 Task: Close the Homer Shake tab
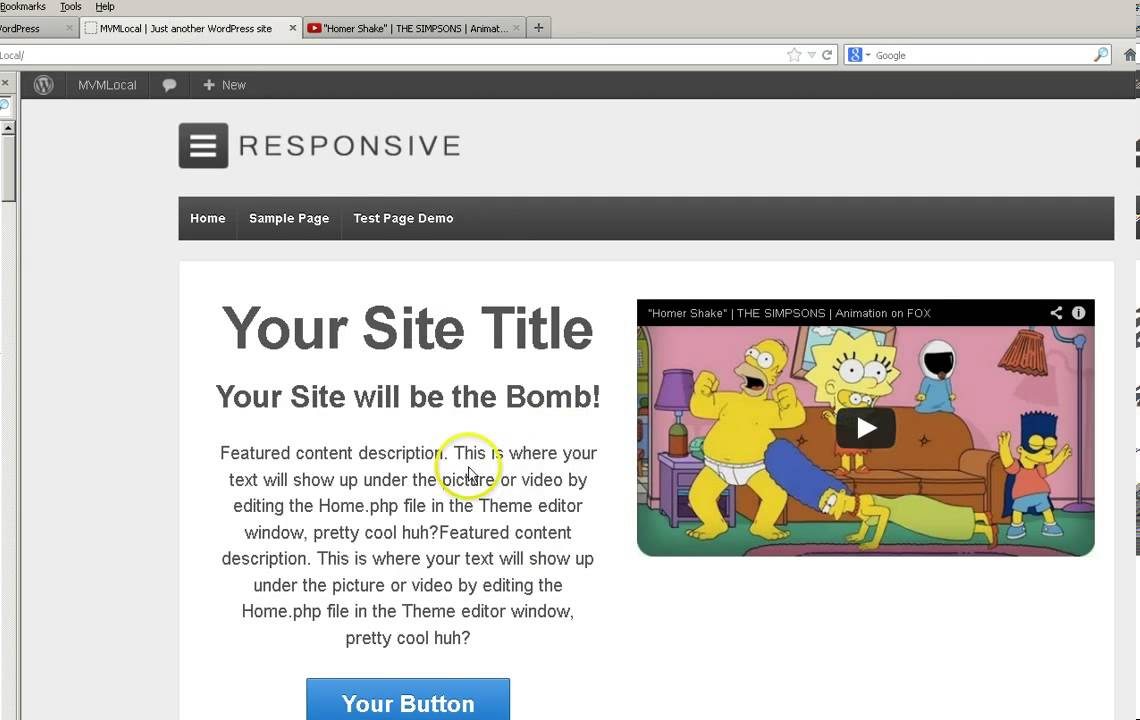pyautogui.click(x=516, y=28)
